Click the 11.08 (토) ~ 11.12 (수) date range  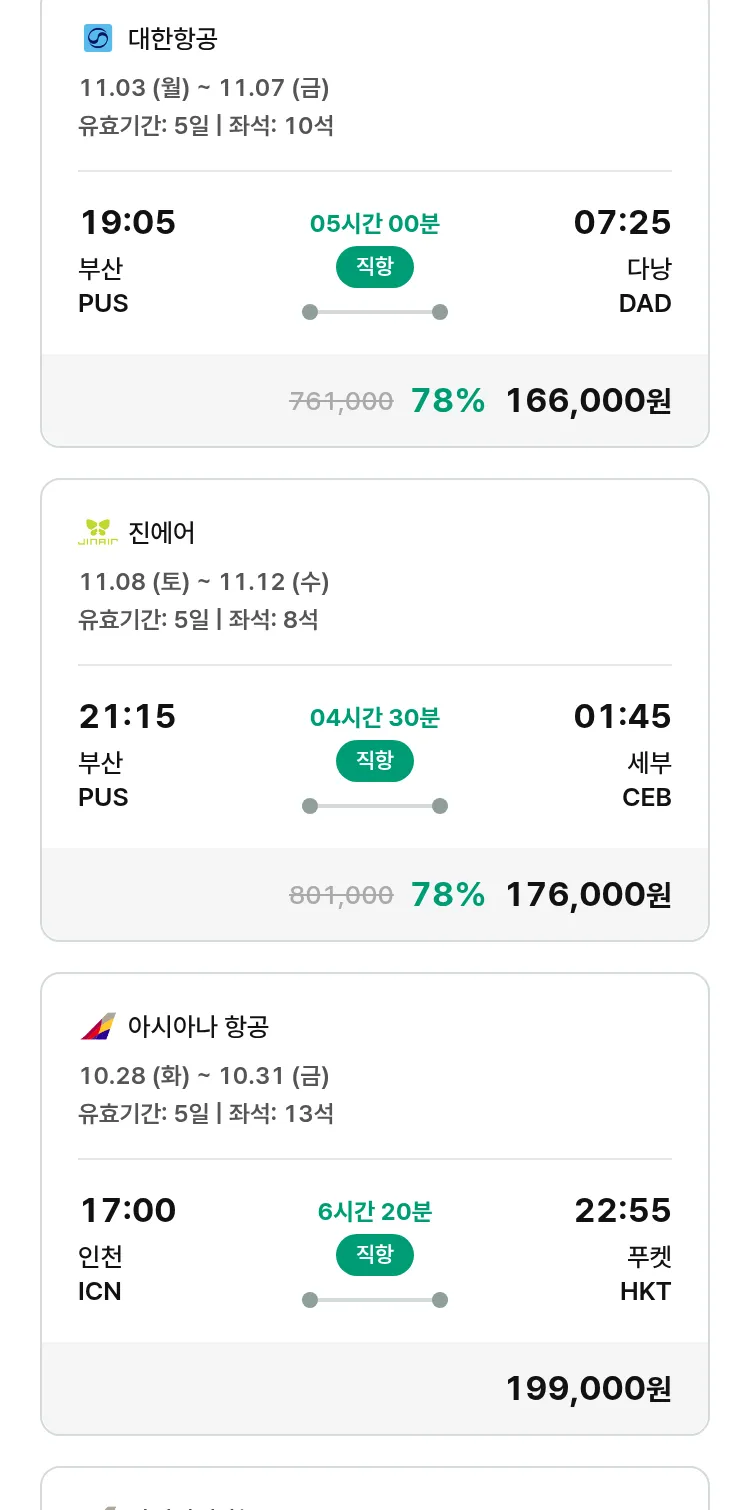click(204, 582)
